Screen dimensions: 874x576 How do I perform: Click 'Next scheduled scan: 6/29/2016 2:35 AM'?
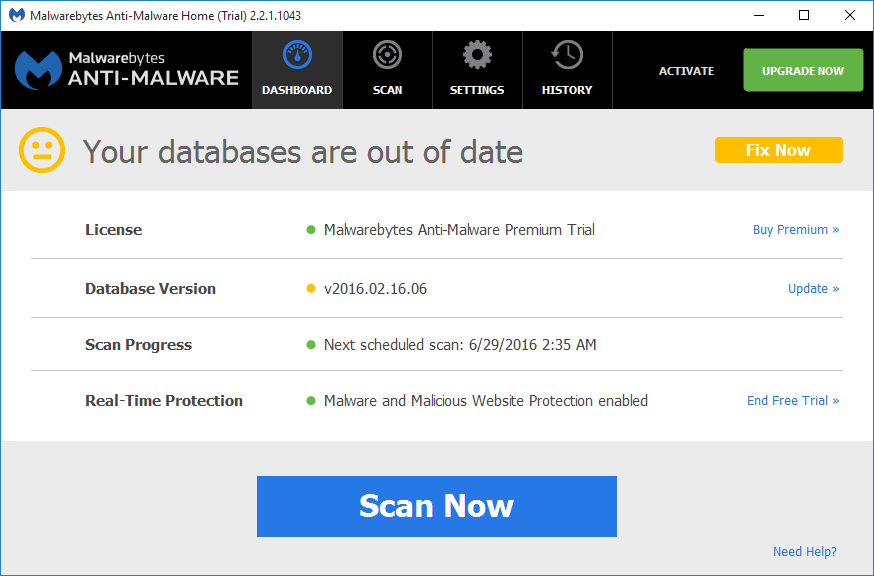(460, 345)
